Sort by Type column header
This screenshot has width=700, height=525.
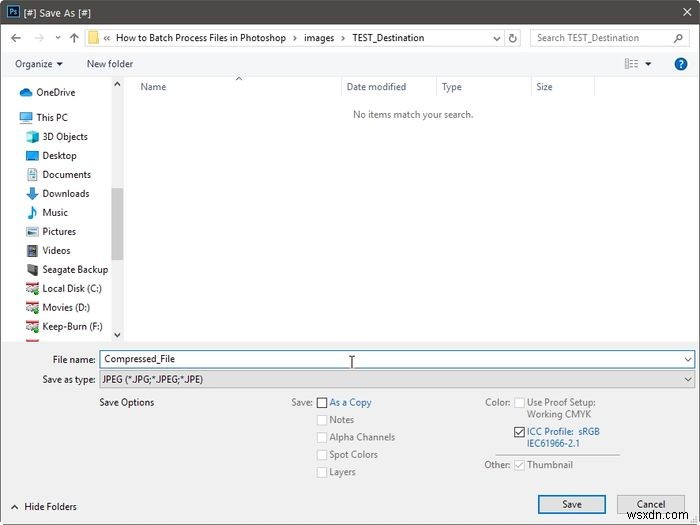pos(451,87)
